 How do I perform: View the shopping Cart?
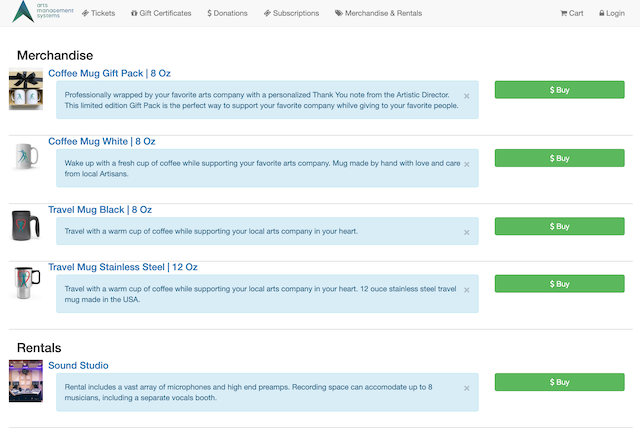click(x=571, y=13)
